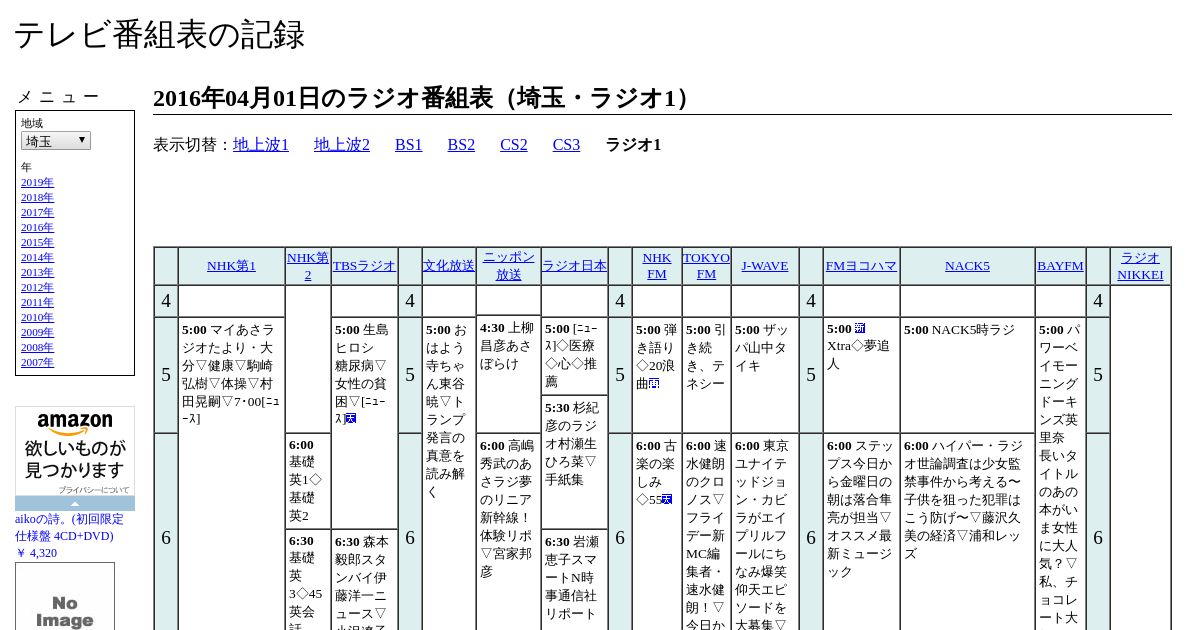Open the aikoの詩 product link
1200x630 pixels.
click(69, 536)
